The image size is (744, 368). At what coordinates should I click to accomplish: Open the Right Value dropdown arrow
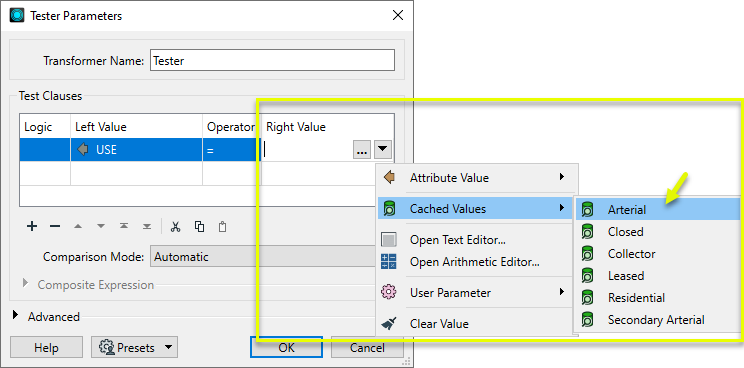pyautogui.click(x=383, y=151)
